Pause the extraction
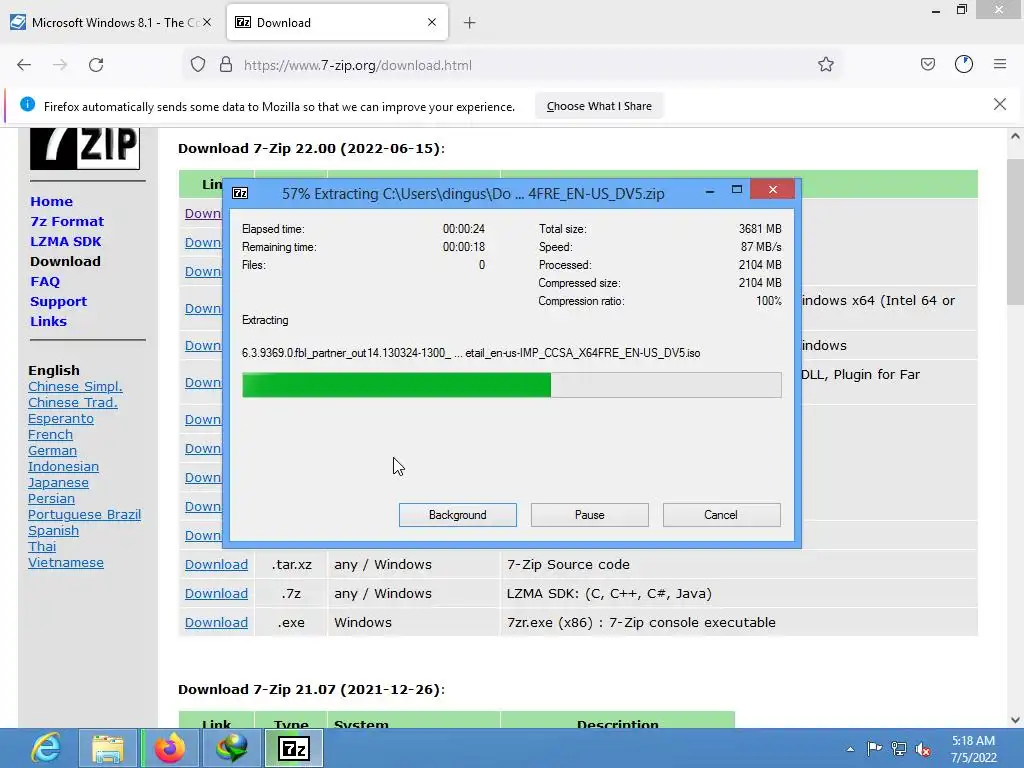1024x768 pixels. click(590, 515)
